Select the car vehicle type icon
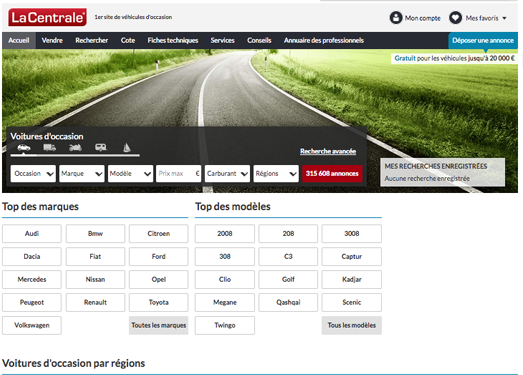This screenshot has width=523, height=375. point(24,147)
